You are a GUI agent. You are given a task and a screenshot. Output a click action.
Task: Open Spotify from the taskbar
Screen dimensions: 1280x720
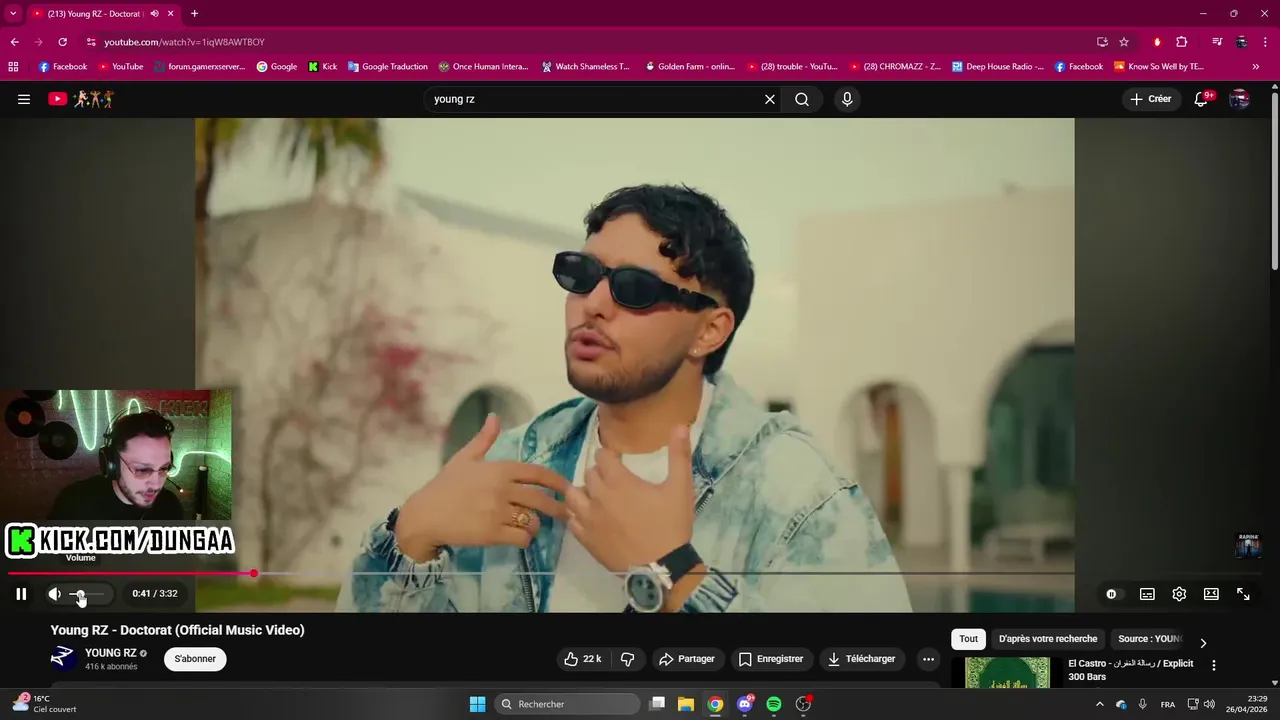[x=773, y=704]
